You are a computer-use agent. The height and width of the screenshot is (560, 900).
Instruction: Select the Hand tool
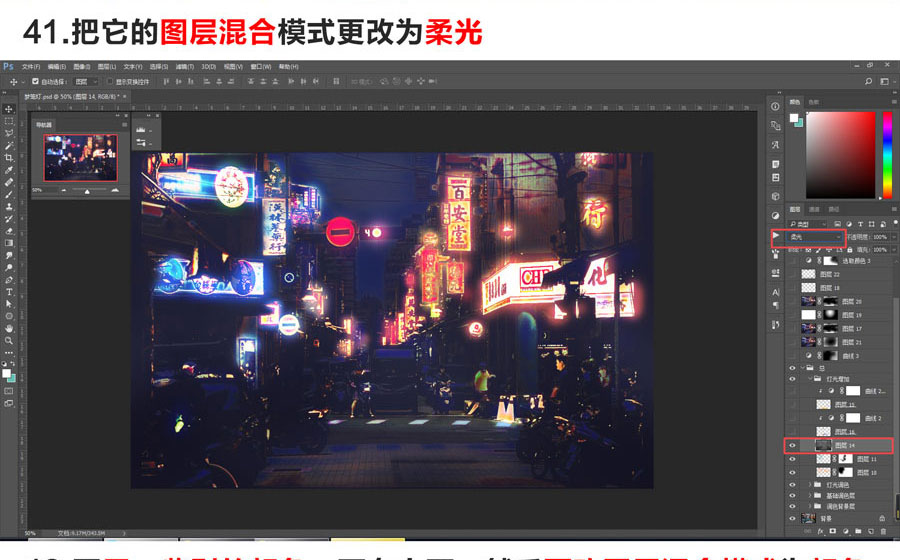(9, 329)
